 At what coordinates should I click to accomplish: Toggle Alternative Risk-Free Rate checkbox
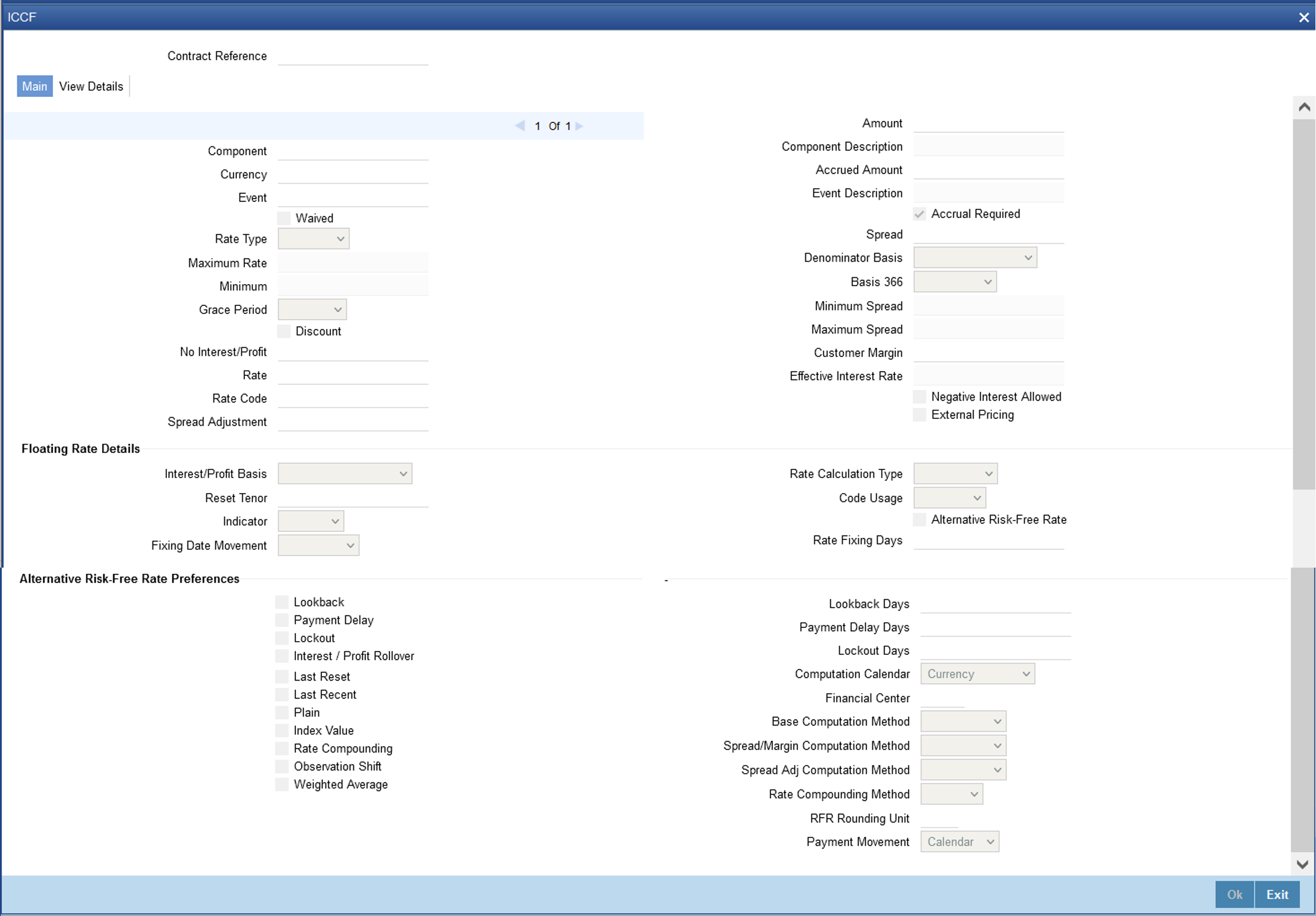(x=920, y=520)
